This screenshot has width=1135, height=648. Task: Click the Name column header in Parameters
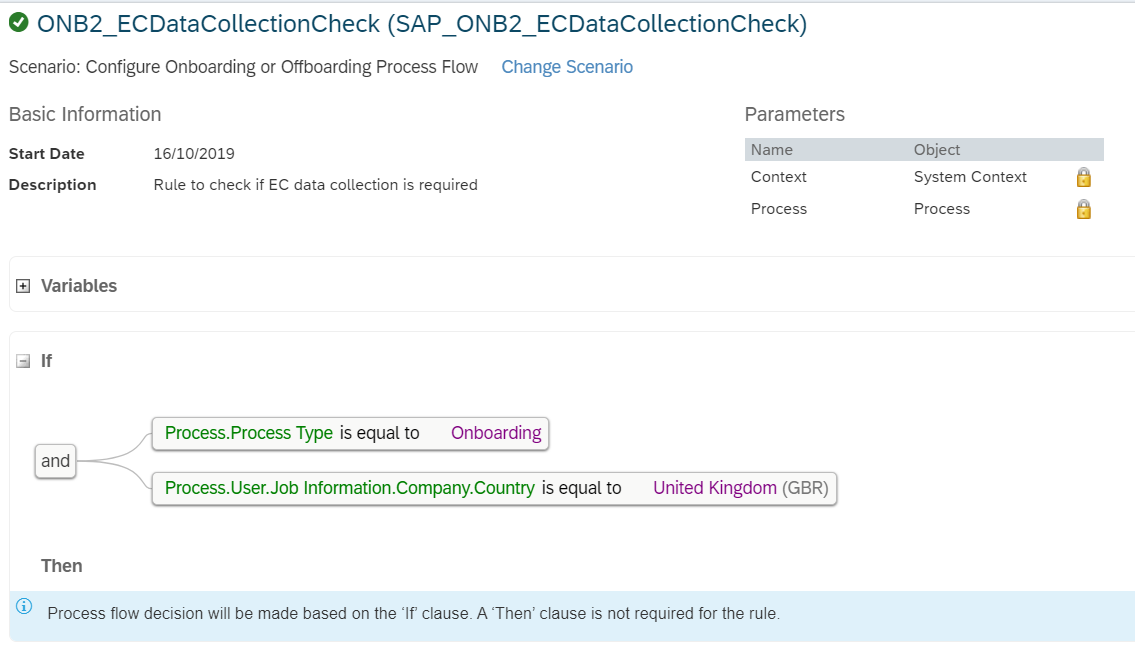[x=772, y=150]
